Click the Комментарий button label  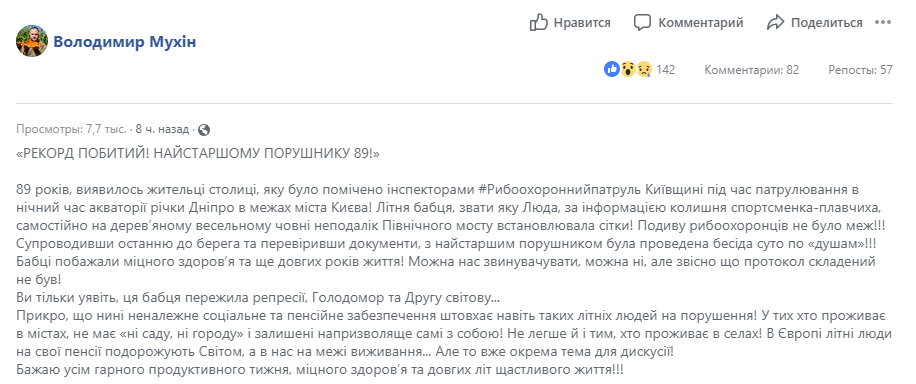coord(700,23)
